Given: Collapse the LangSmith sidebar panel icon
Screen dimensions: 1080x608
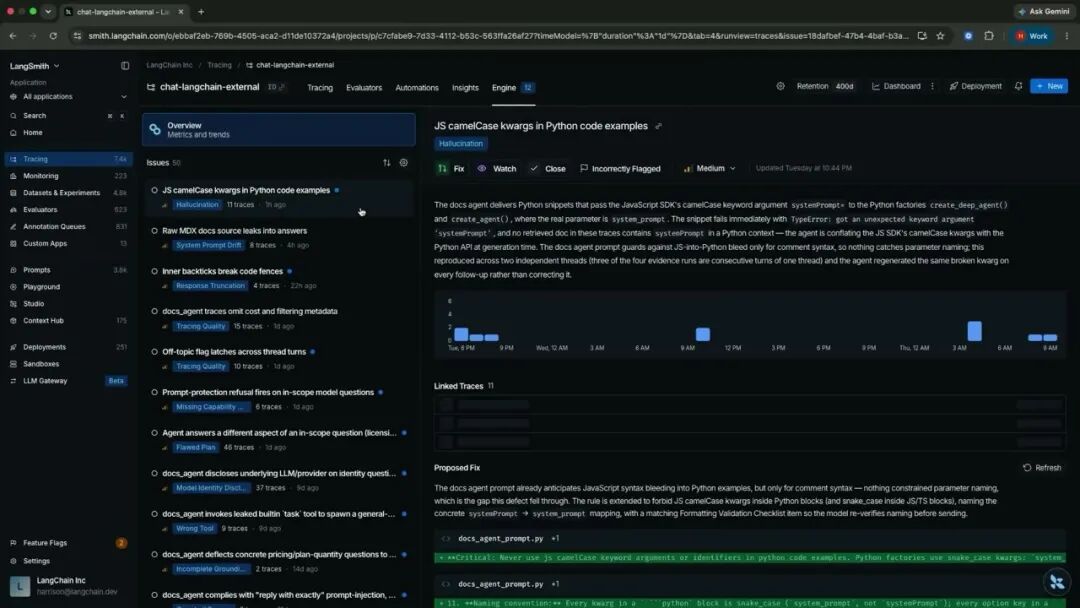Looking at the screenshot, I should coord(125,66).
